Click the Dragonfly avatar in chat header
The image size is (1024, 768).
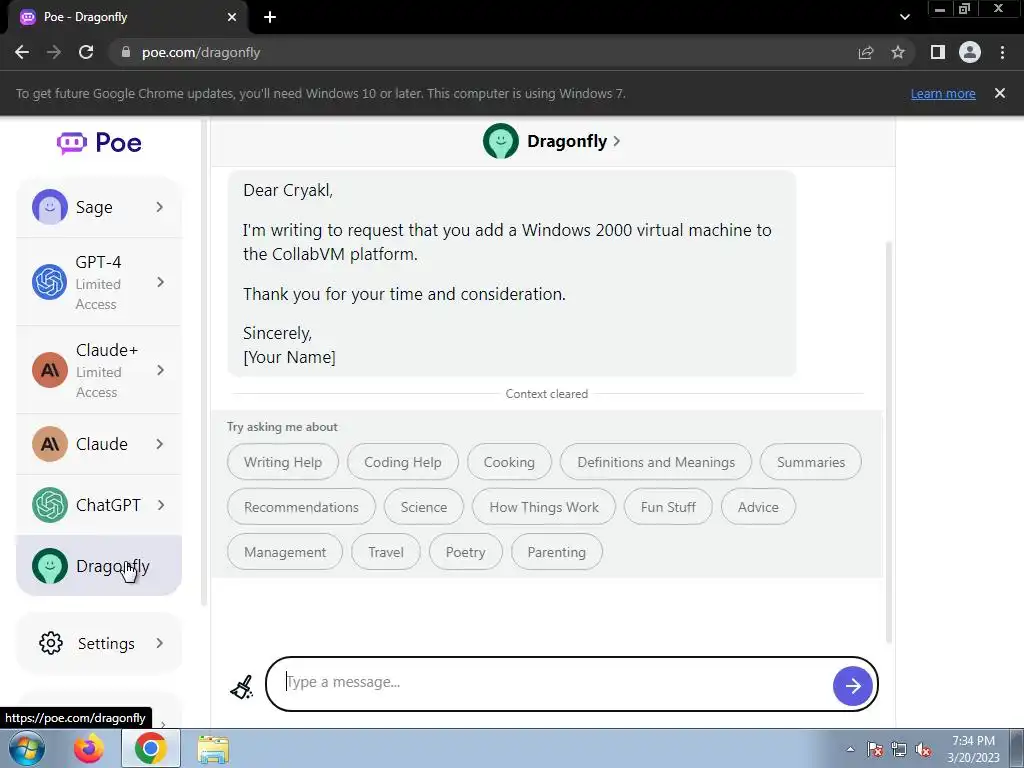501,141
